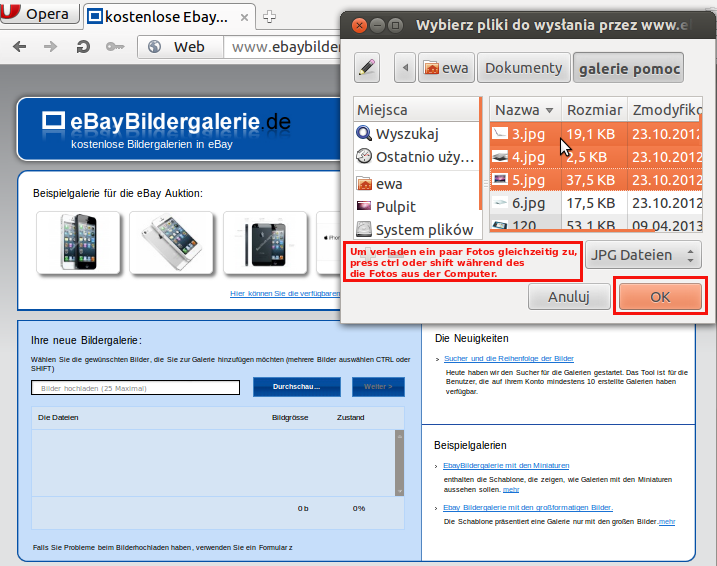Select the 5.jpg file row
This screenshot has height=566, width=717.
click(x=596, y=180)
